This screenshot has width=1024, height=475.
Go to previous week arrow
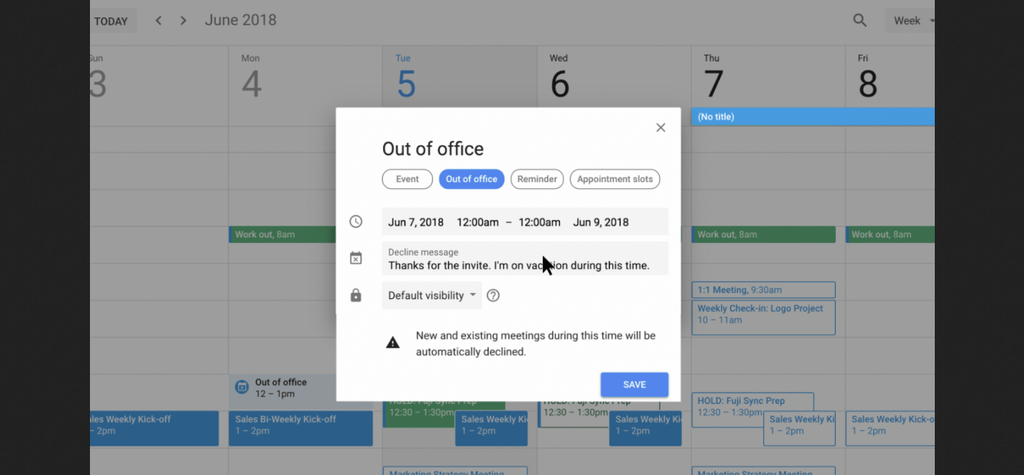tap(158, 21)
